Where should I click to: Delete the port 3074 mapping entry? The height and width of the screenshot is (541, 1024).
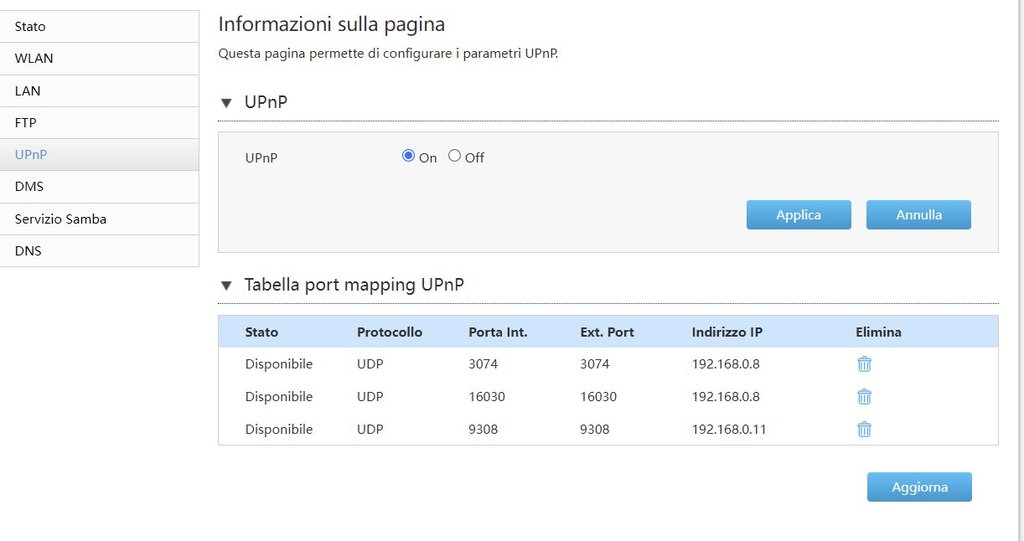pos(864,364)
